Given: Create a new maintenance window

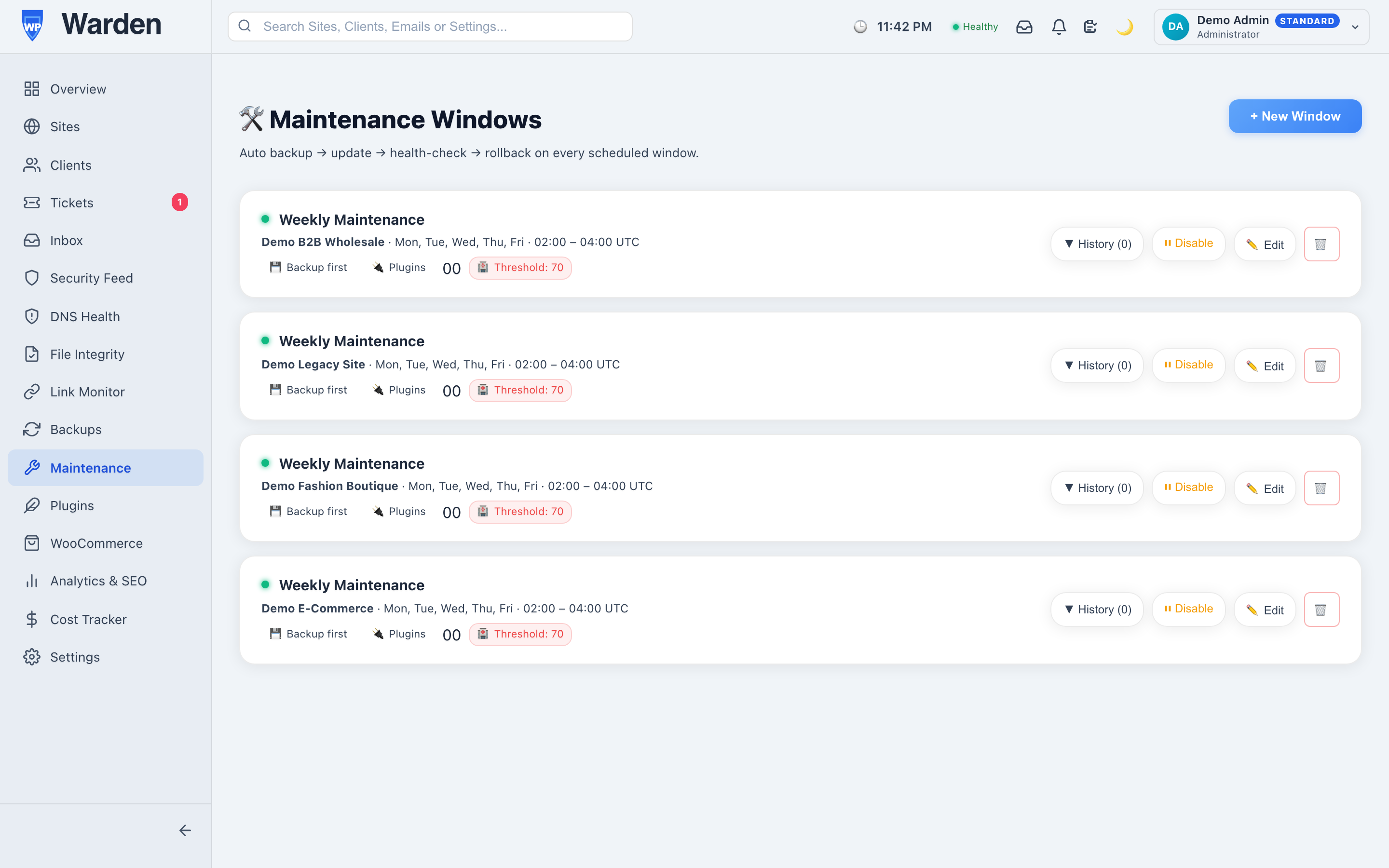Looking at the screenshot, I should (1295, 116).
